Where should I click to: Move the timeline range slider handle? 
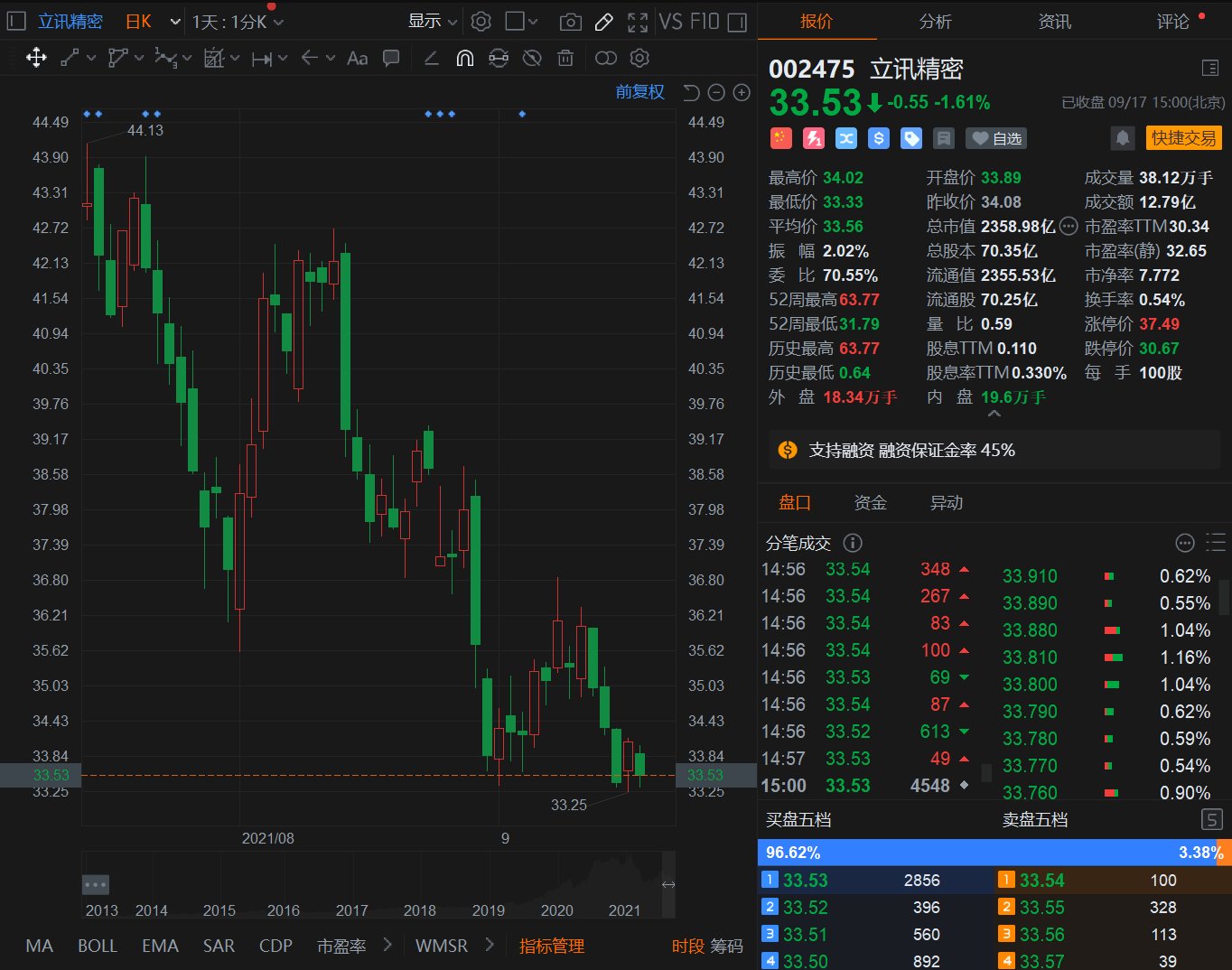(668, 884)
